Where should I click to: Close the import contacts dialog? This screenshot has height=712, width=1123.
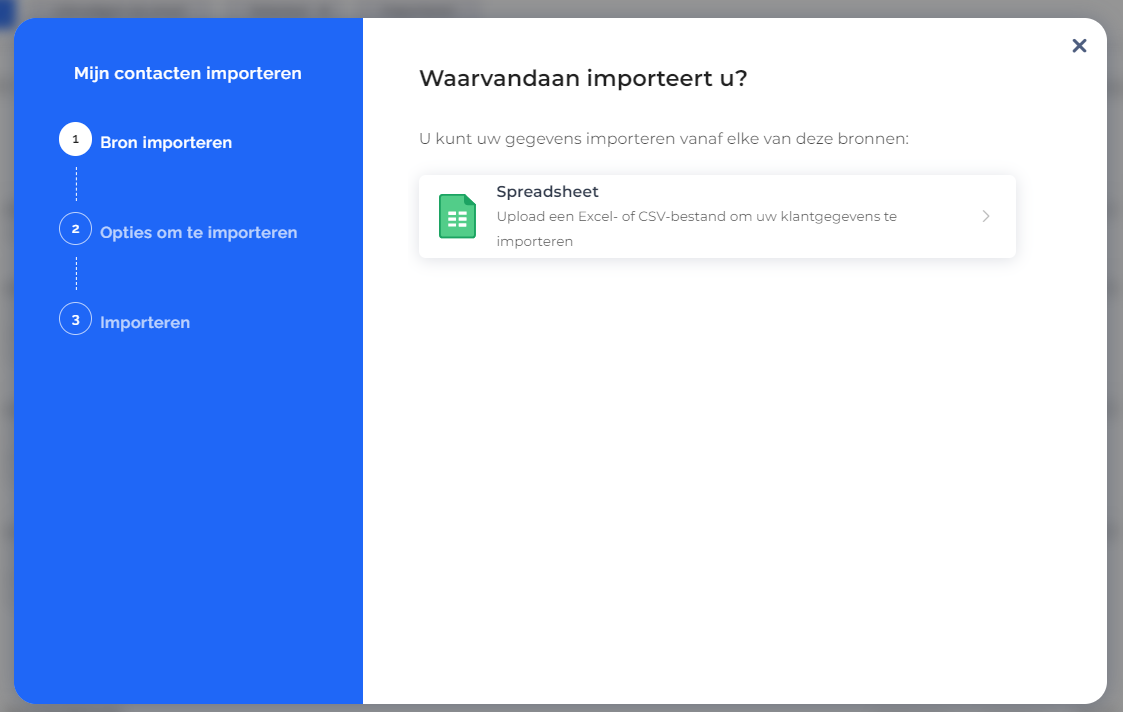pyautogui.click(x=1079, y=46)
